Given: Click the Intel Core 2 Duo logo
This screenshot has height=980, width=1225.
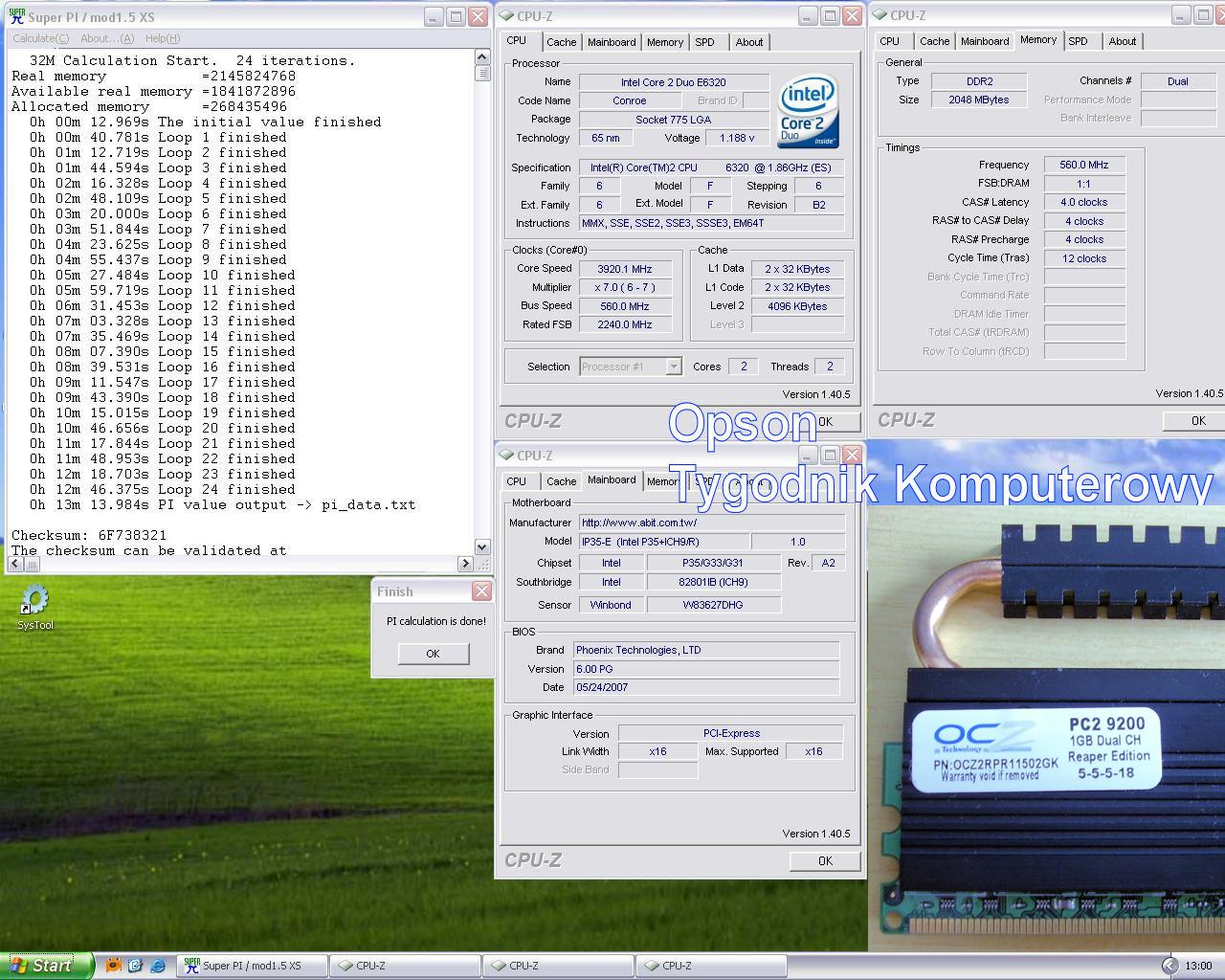Looking at the screenshot, I should 809,111.
